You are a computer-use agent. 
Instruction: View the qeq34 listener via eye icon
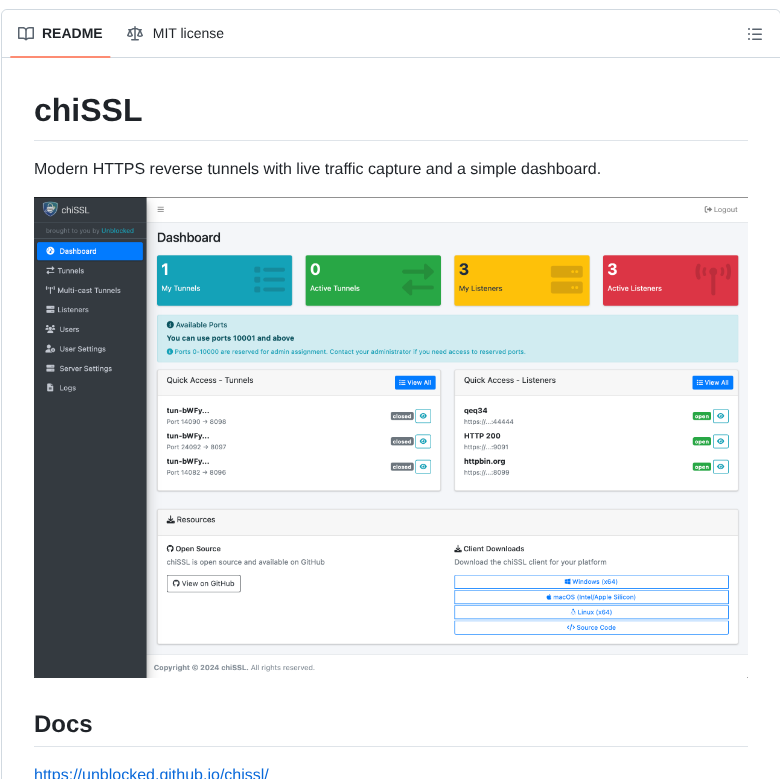pyautogui.click(x=720, y=416)
